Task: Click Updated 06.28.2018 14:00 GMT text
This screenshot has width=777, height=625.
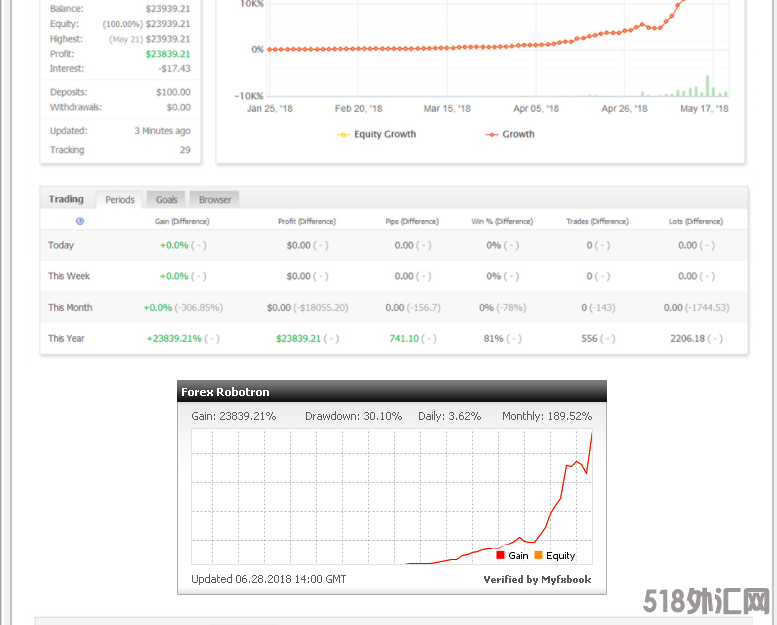Action: (x=269, y=579)
